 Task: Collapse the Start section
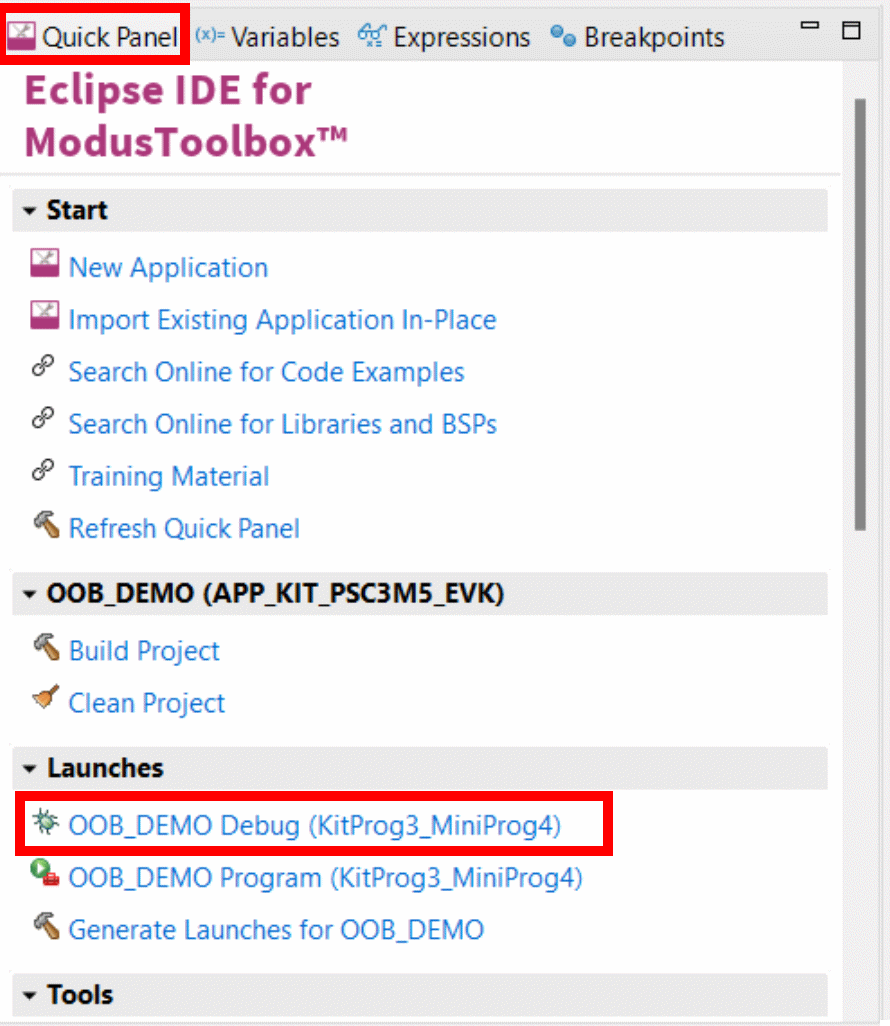tap(29, 211)
